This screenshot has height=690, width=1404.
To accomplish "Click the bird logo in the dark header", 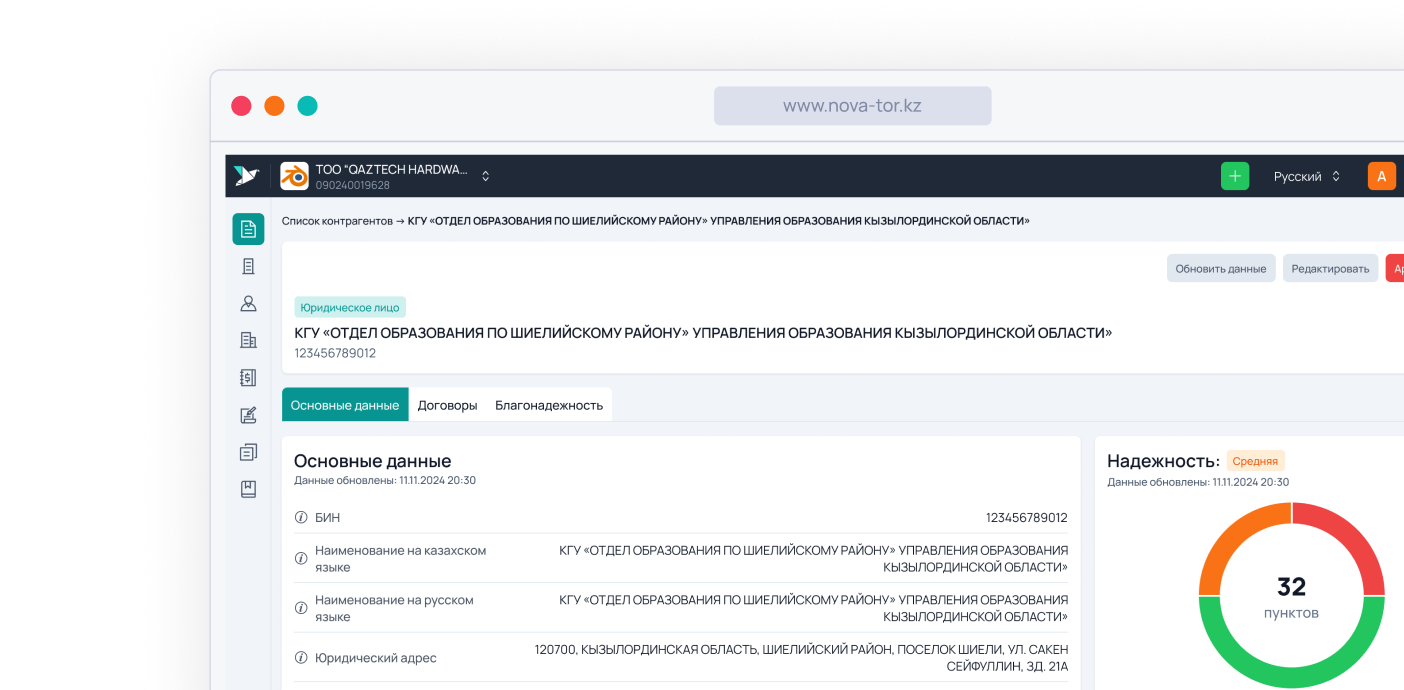I will click(246, 176).
